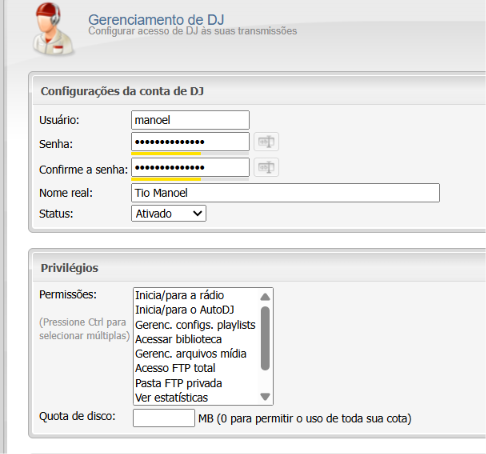Focus the Confirme a senha field
The image size is (486, 454).
tap(190, 167)
